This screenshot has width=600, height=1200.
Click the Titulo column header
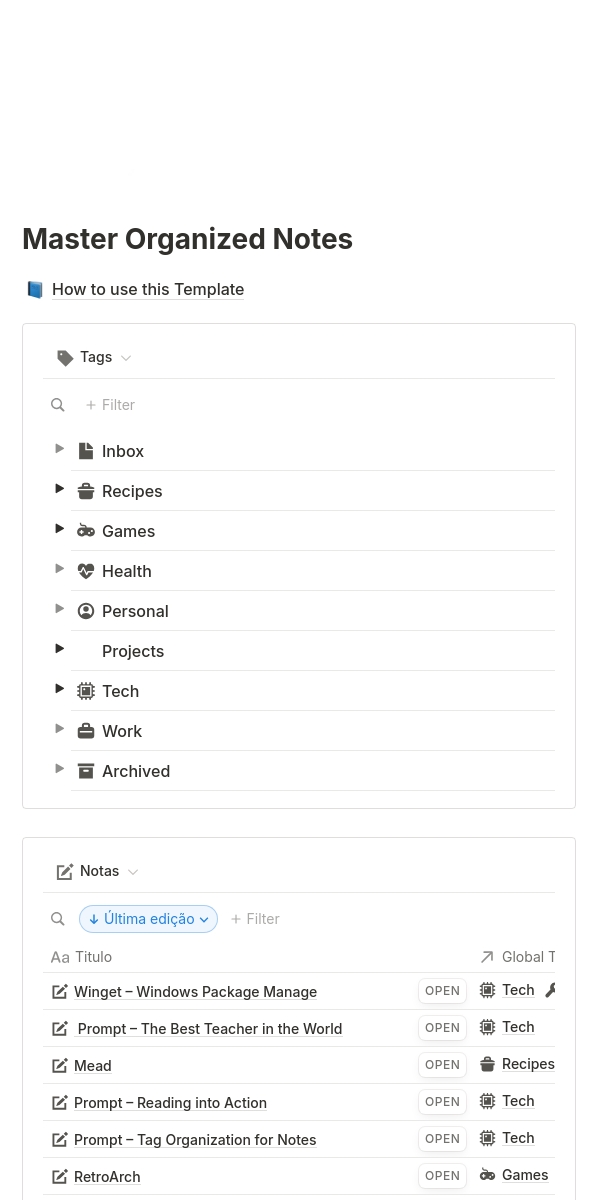pyautogui.click(x=93, y=957)
